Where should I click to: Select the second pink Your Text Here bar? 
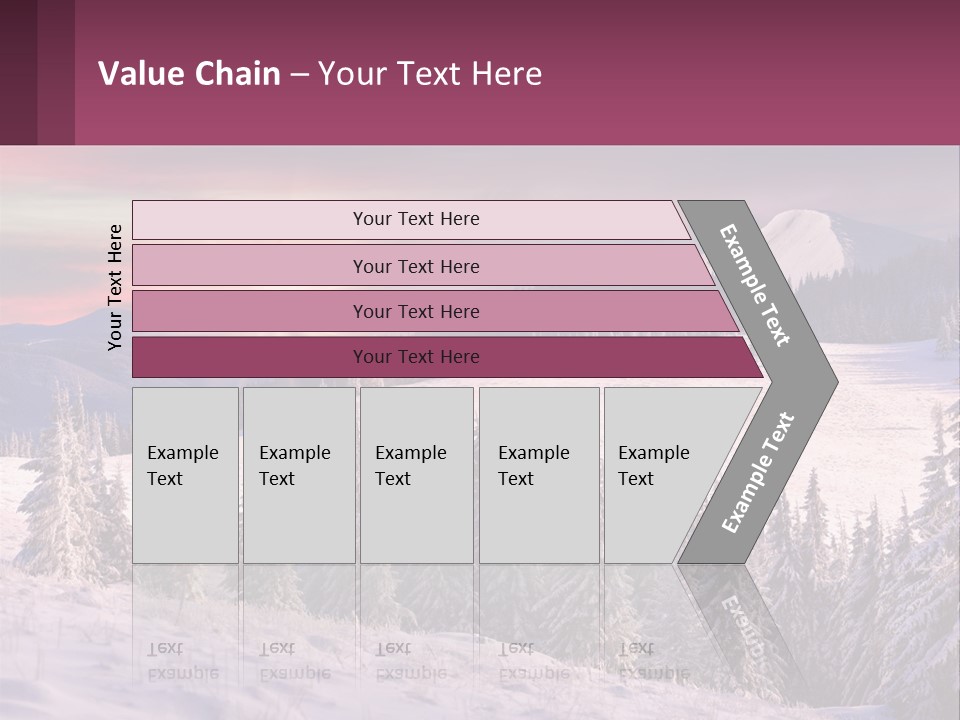pyautogui.click(x=423, y=265)
